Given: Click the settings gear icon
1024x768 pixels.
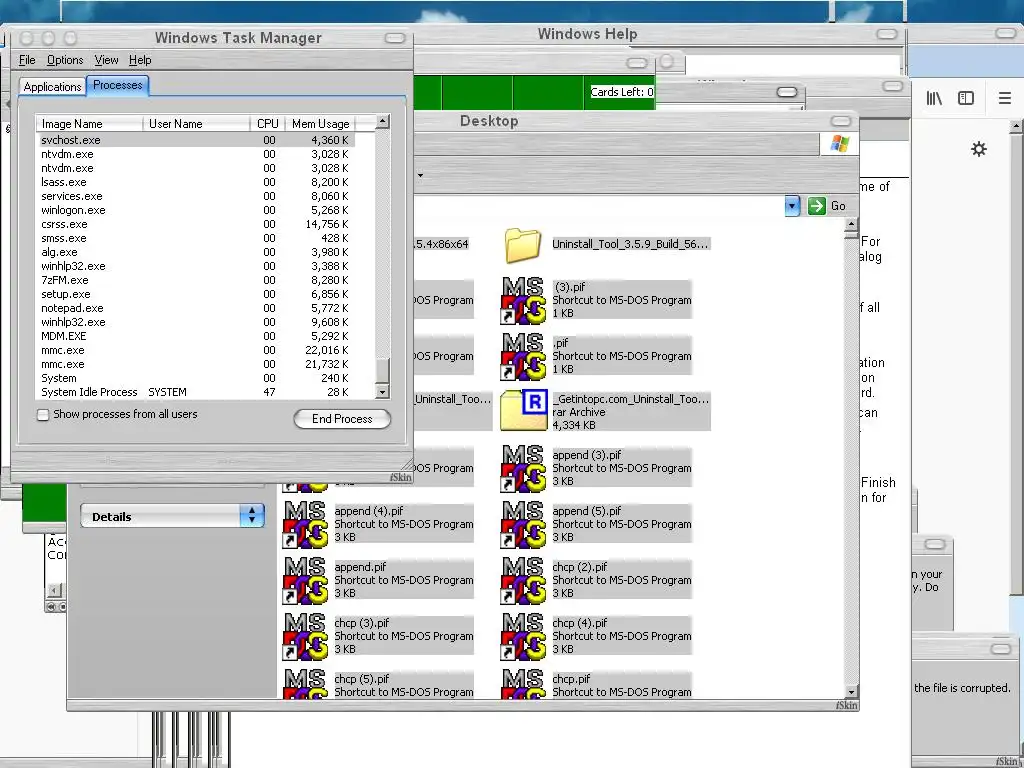Looking at the screenshot, I should (978, 149).
